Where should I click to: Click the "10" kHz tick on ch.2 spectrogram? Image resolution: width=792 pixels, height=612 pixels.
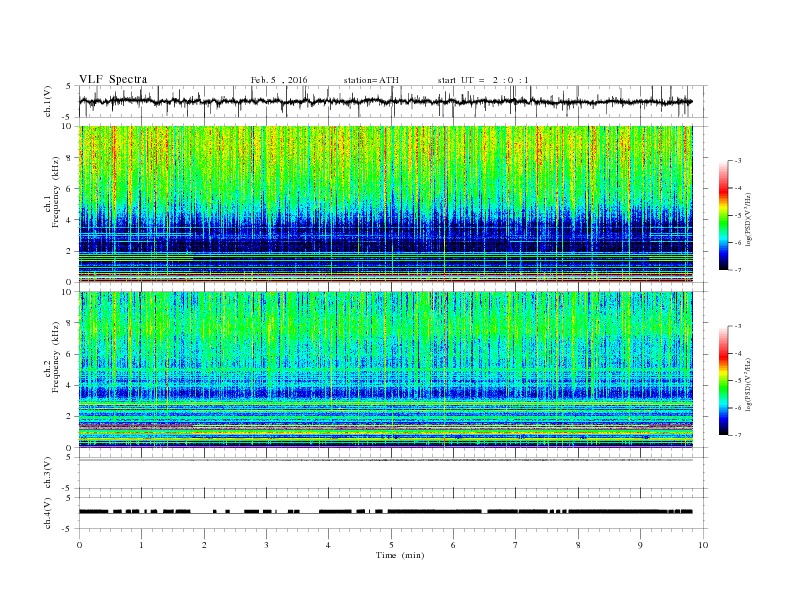point(68,292)
